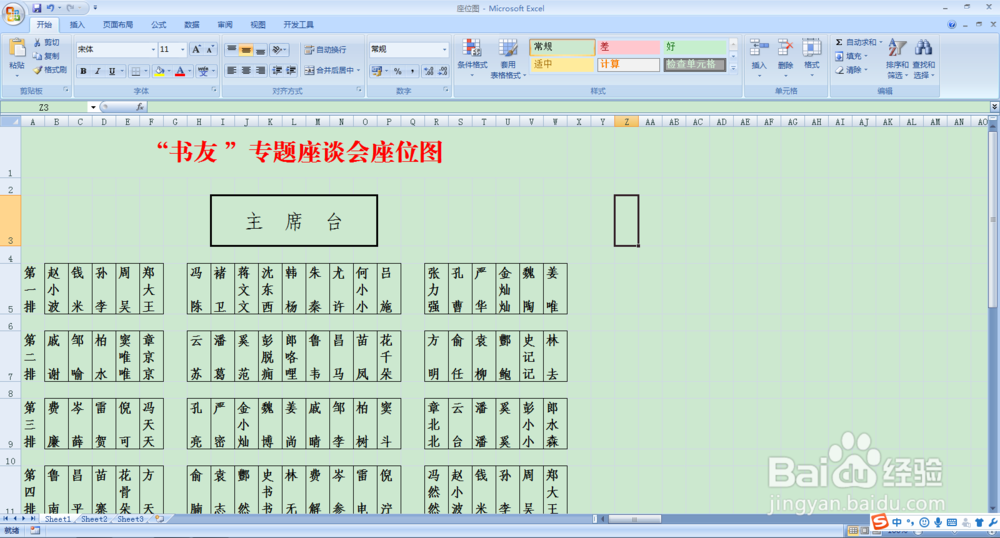
Task: Click the Save icon in quick access toolbar
Action: 36,8
